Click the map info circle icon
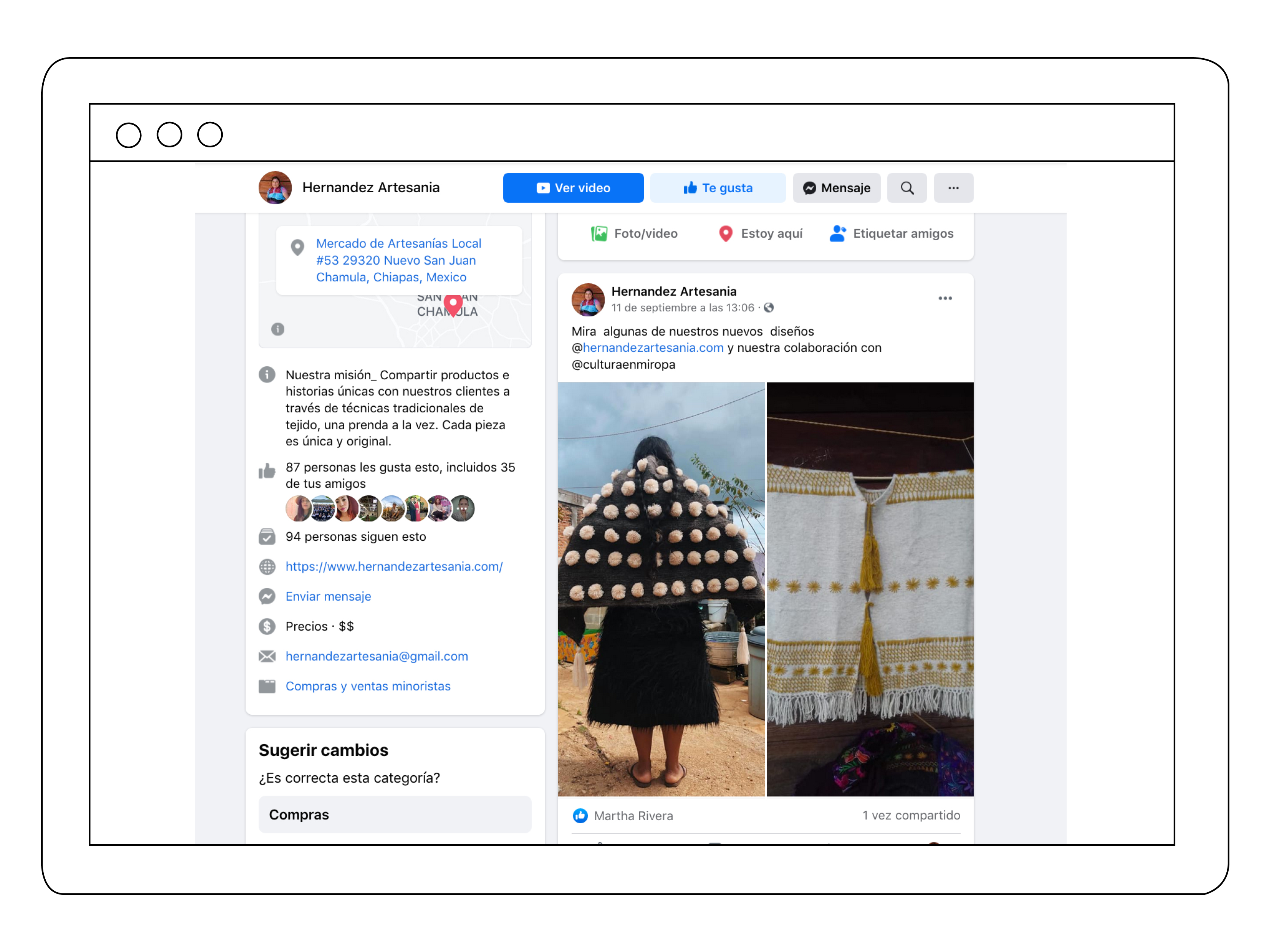 pyautogui.click(x=278, y=329)
